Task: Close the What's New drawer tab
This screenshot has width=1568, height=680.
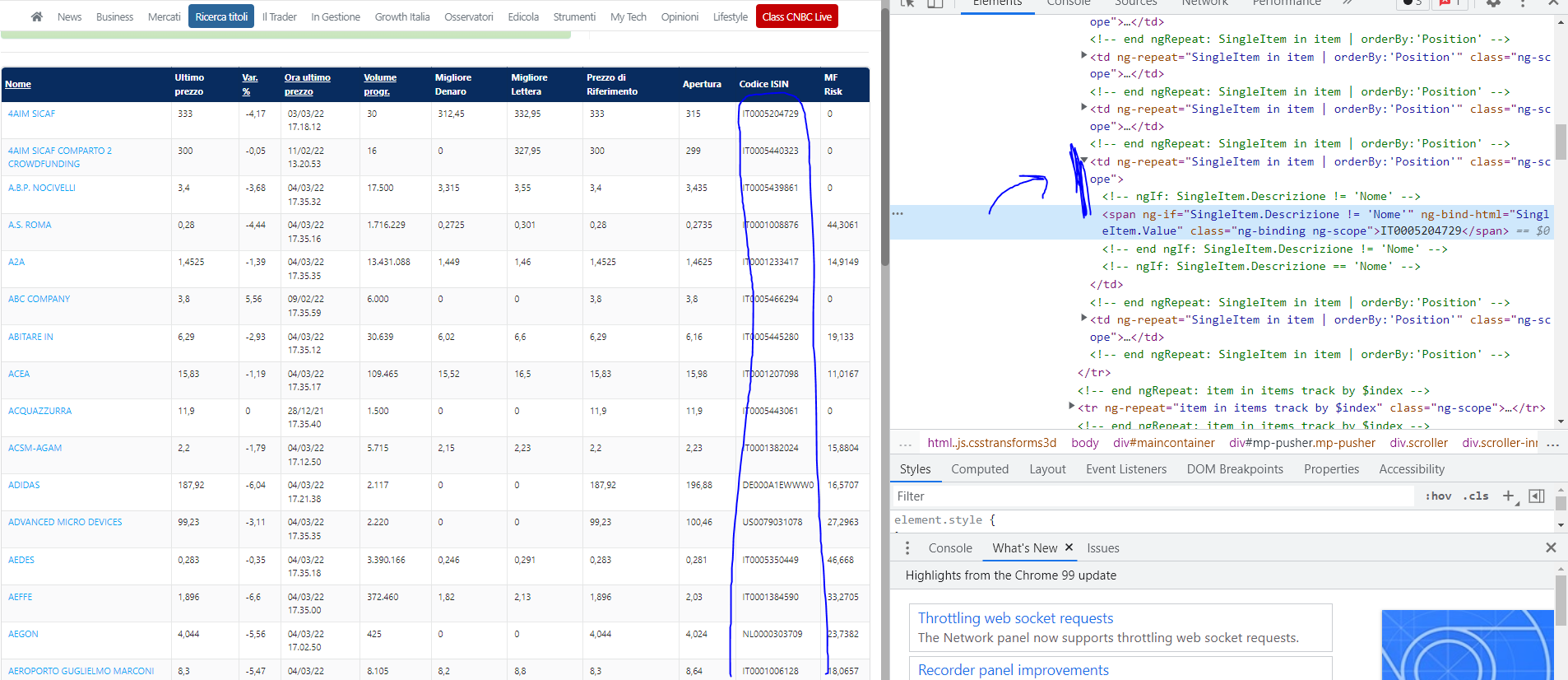Action: point(1069,547)
